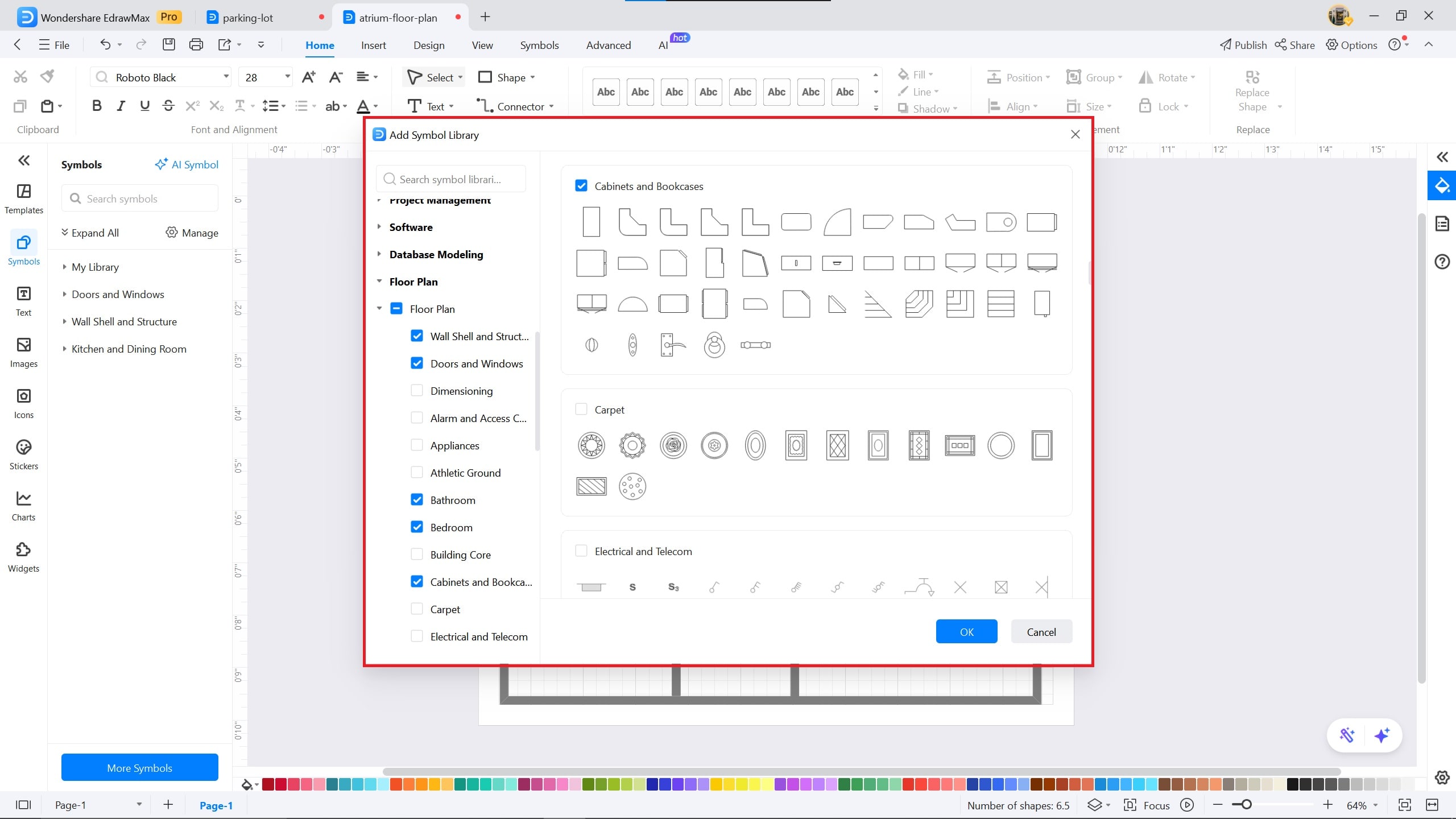Click the Search symbol libraries field
The image size is (1456, 819).
(x=450, y=179)
